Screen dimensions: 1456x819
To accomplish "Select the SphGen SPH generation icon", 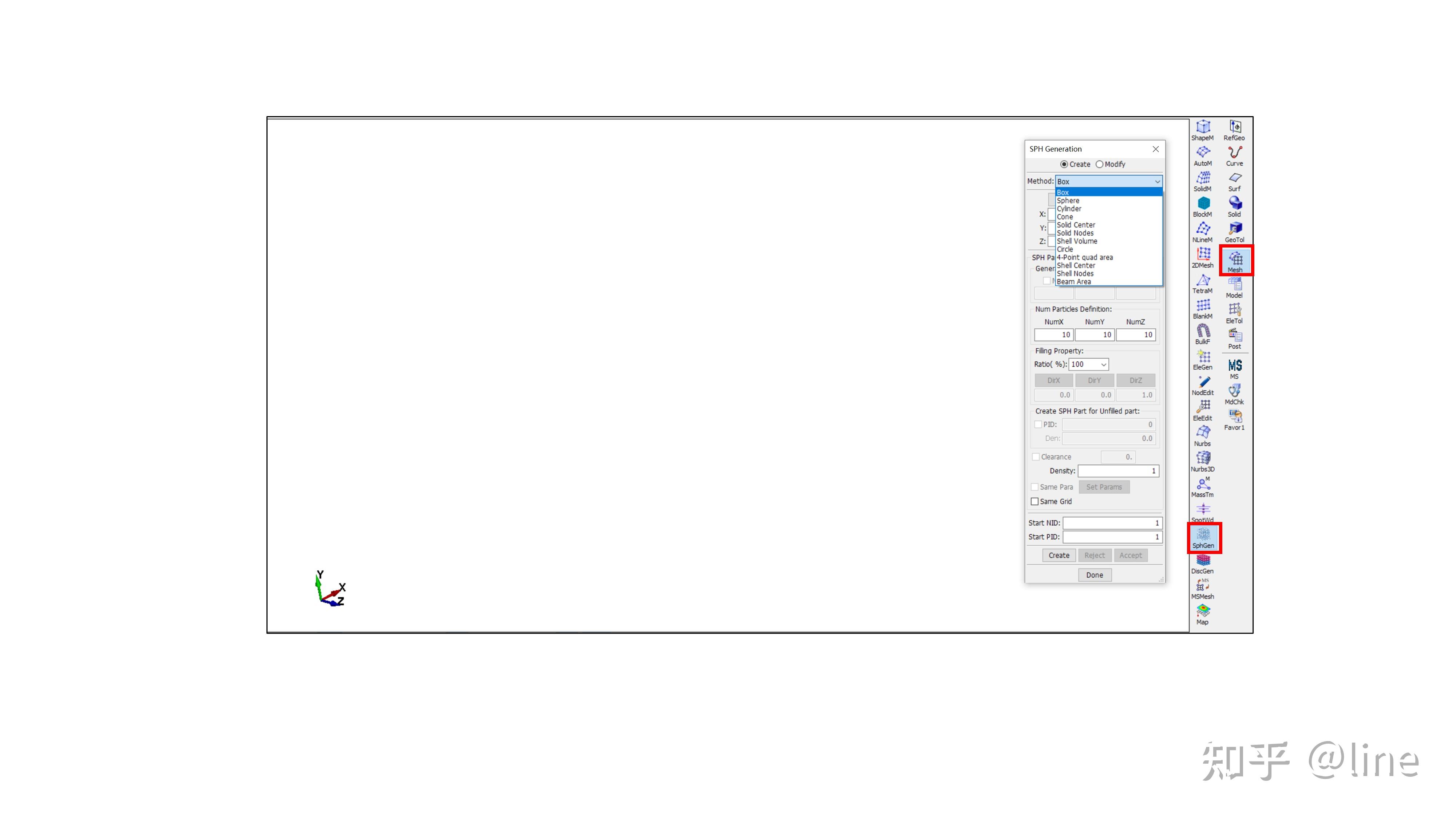I will tap(1203, 537).
